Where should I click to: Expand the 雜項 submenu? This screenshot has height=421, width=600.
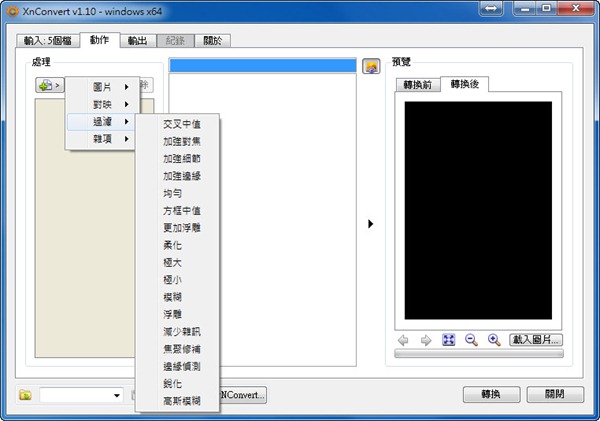[x=103, y=139]
